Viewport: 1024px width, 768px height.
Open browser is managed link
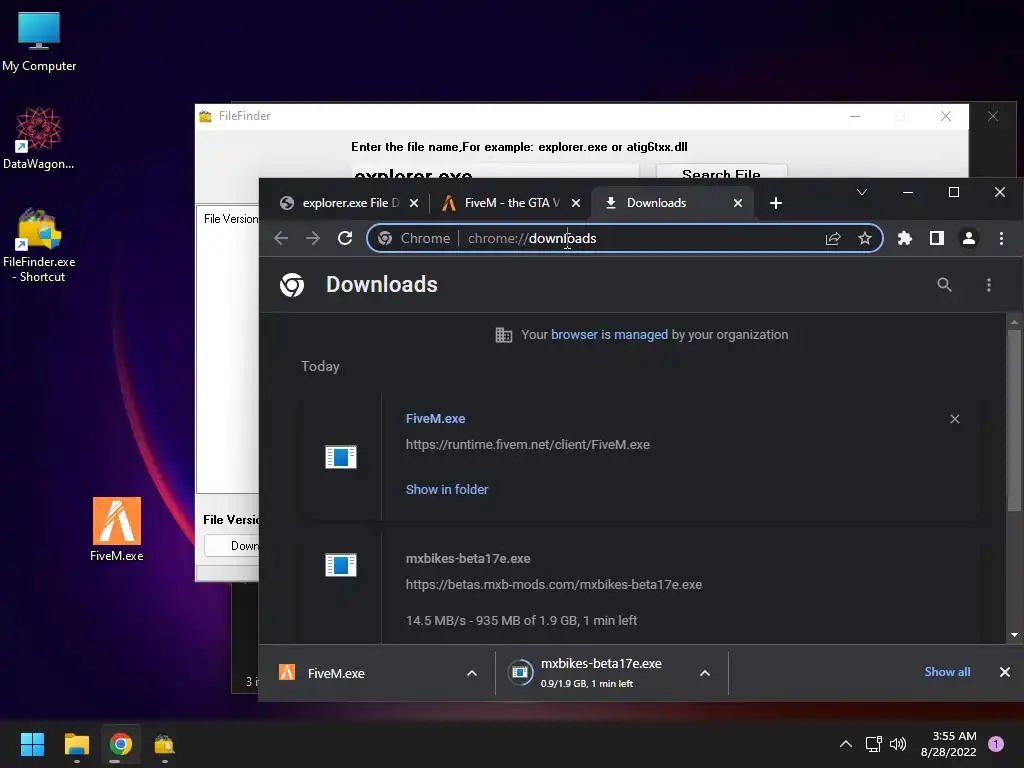tap(609, 334)
